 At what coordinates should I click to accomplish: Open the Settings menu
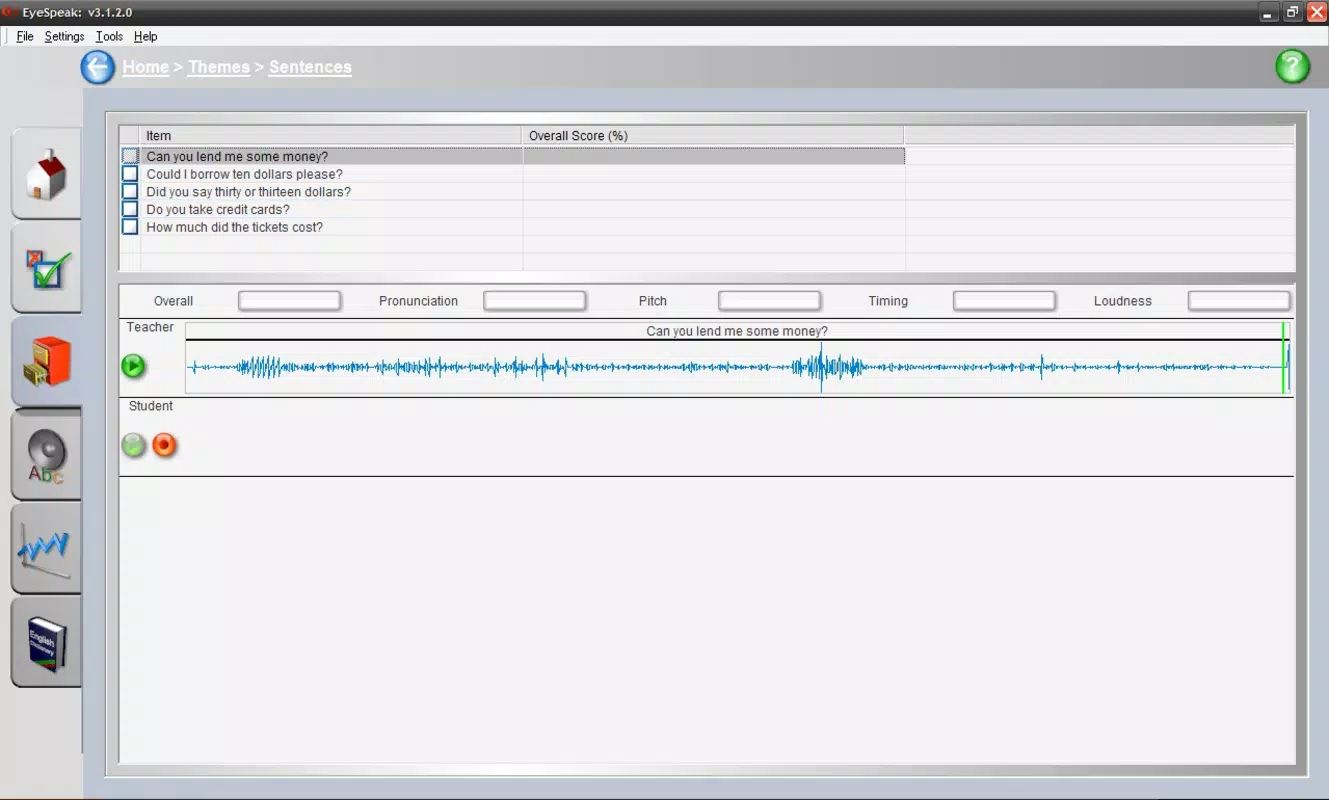coord(64,36)
